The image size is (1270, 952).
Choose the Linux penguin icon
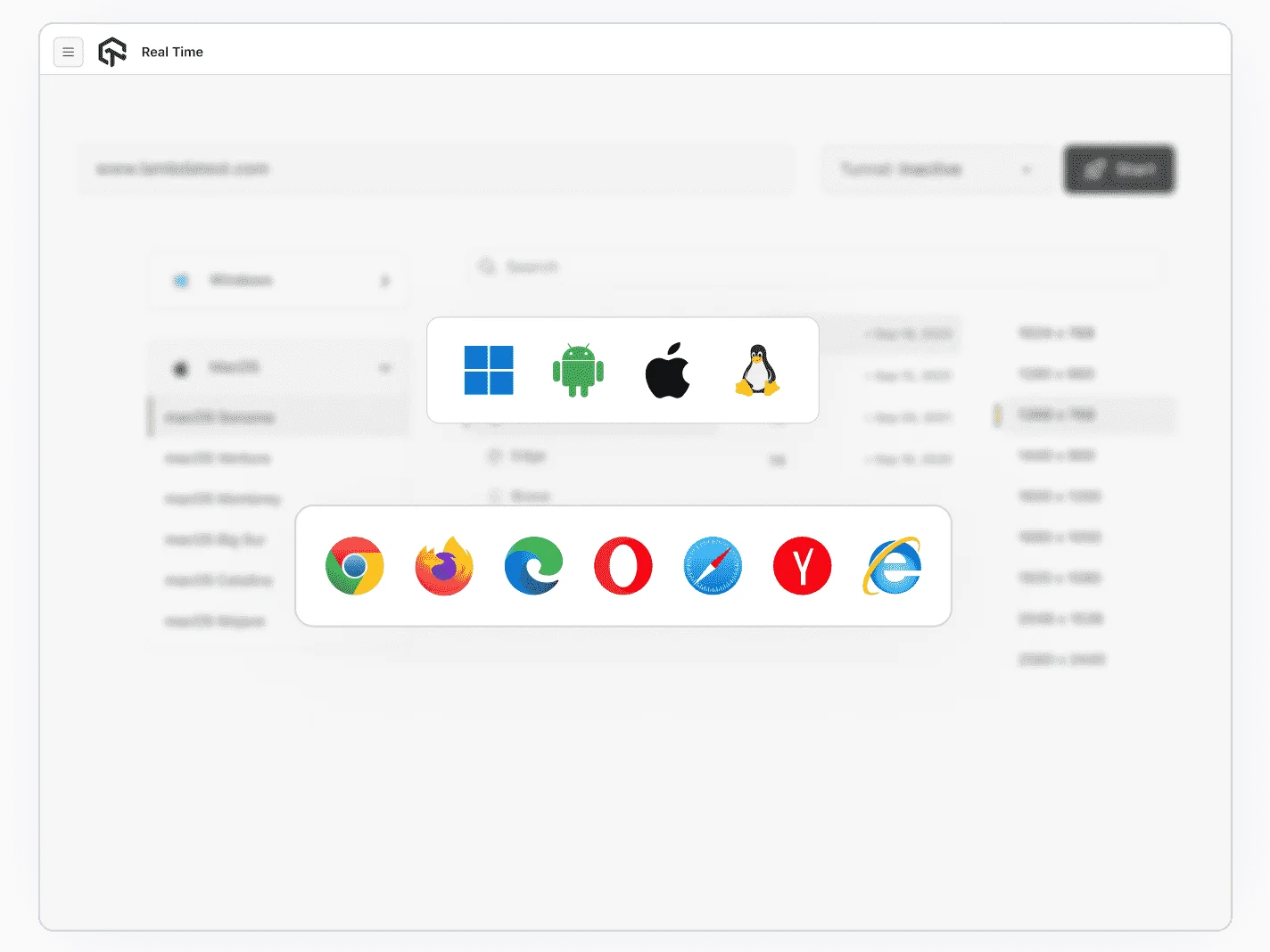point(757,370)
